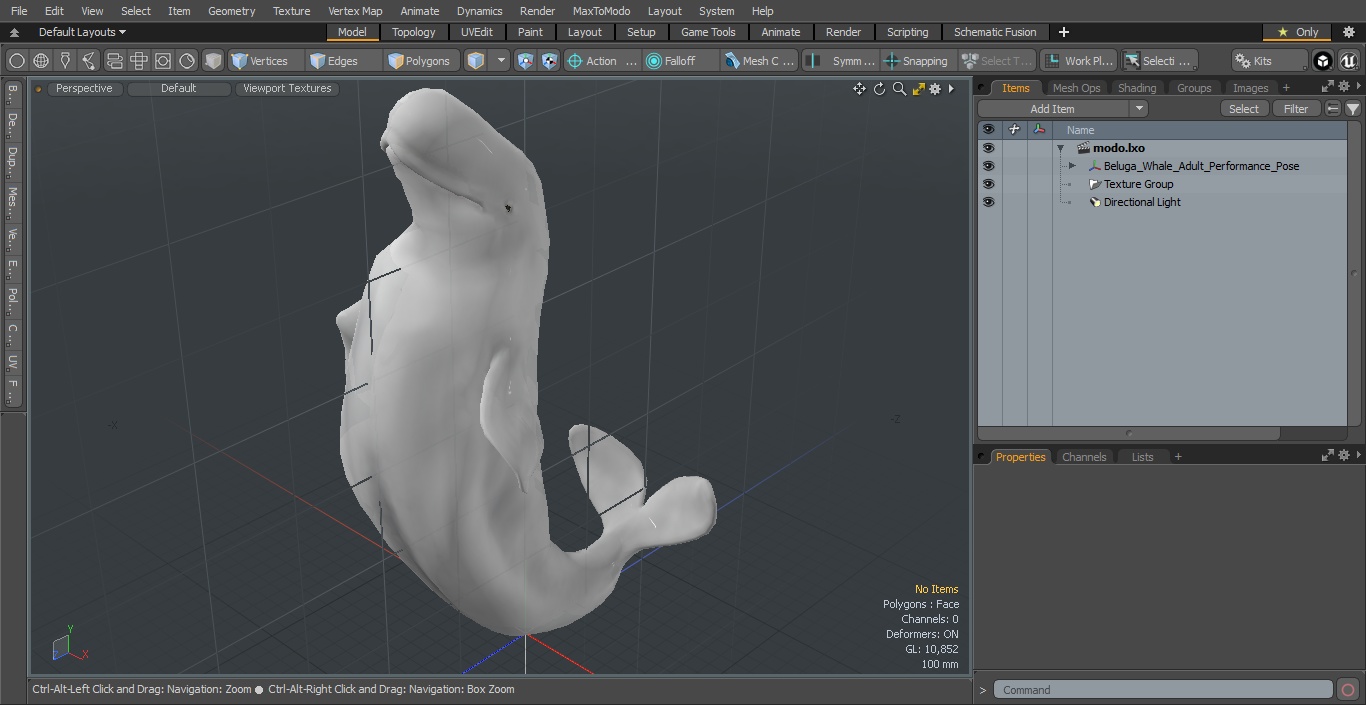Image resolution: width=1366 pixels, height=705 pixels.
Task: Open the Perspective view type dropdown
Action: [84, 88]
